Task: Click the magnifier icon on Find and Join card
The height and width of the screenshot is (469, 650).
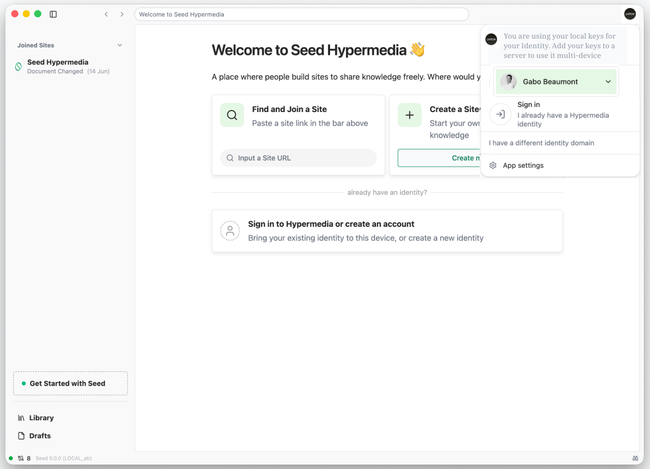Action: (x=232, y=115)
